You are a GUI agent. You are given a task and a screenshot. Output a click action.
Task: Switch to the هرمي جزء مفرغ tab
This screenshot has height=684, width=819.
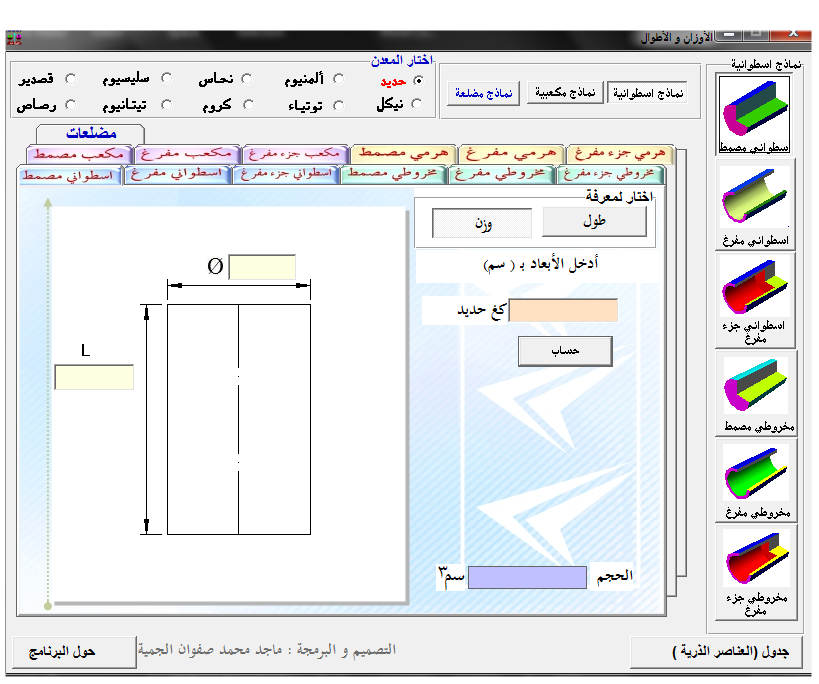tap(621, 154)
